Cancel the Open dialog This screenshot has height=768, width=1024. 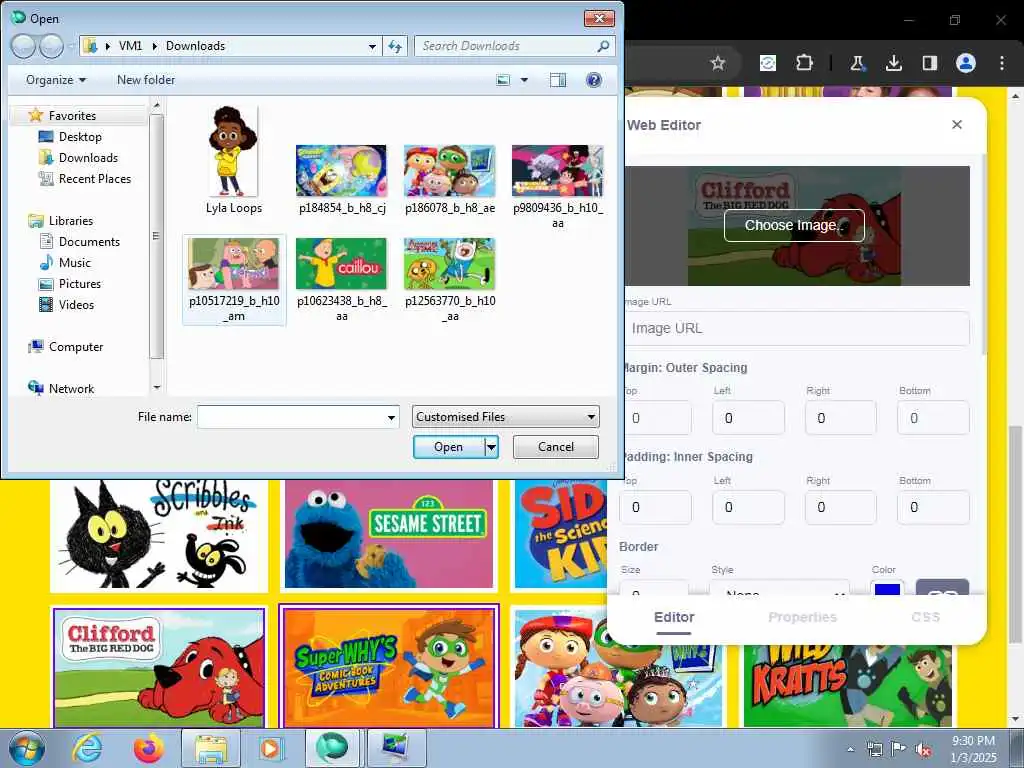tap(556, 447)
